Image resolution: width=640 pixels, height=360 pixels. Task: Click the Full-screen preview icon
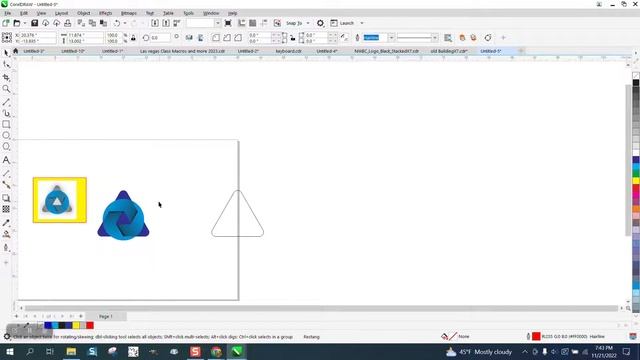228,23
